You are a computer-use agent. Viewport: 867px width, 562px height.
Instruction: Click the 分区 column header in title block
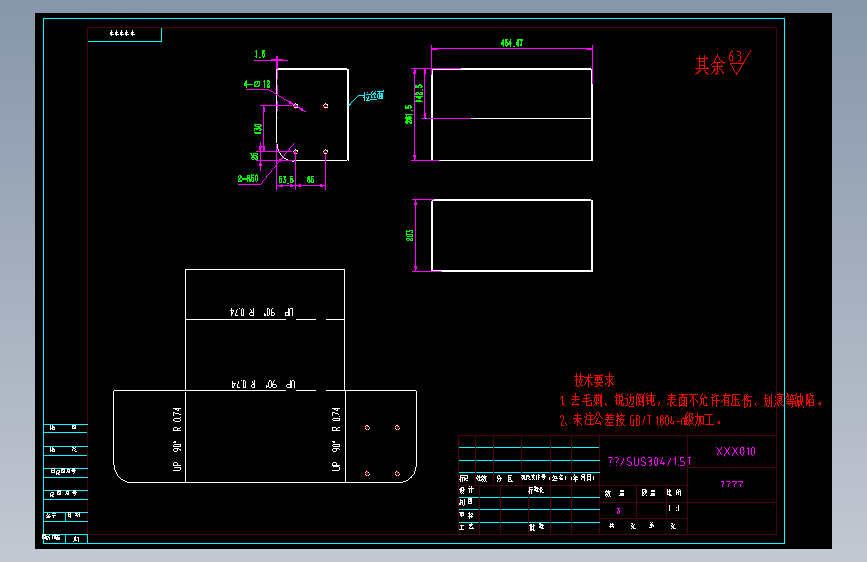pos(504,478)
